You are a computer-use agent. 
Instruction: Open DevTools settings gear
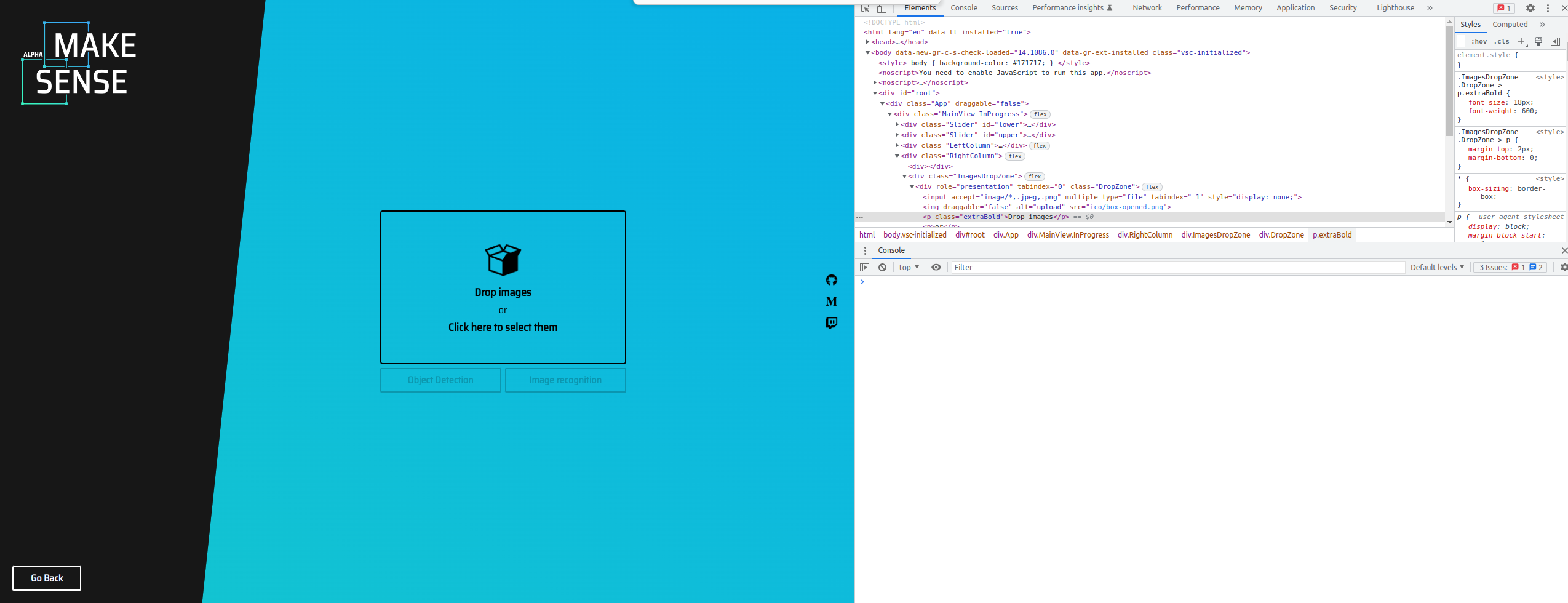[x=1531, y=8]
